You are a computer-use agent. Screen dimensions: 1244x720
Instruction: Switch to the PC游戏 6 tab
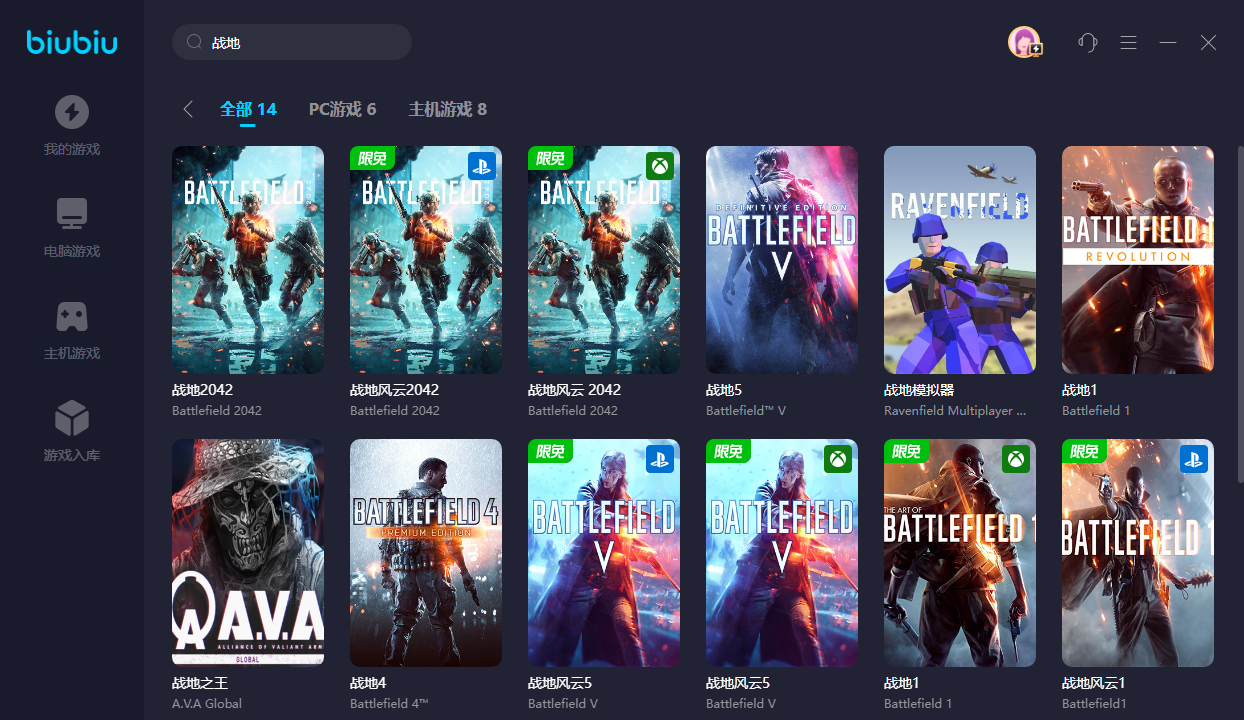click(342, 109)
